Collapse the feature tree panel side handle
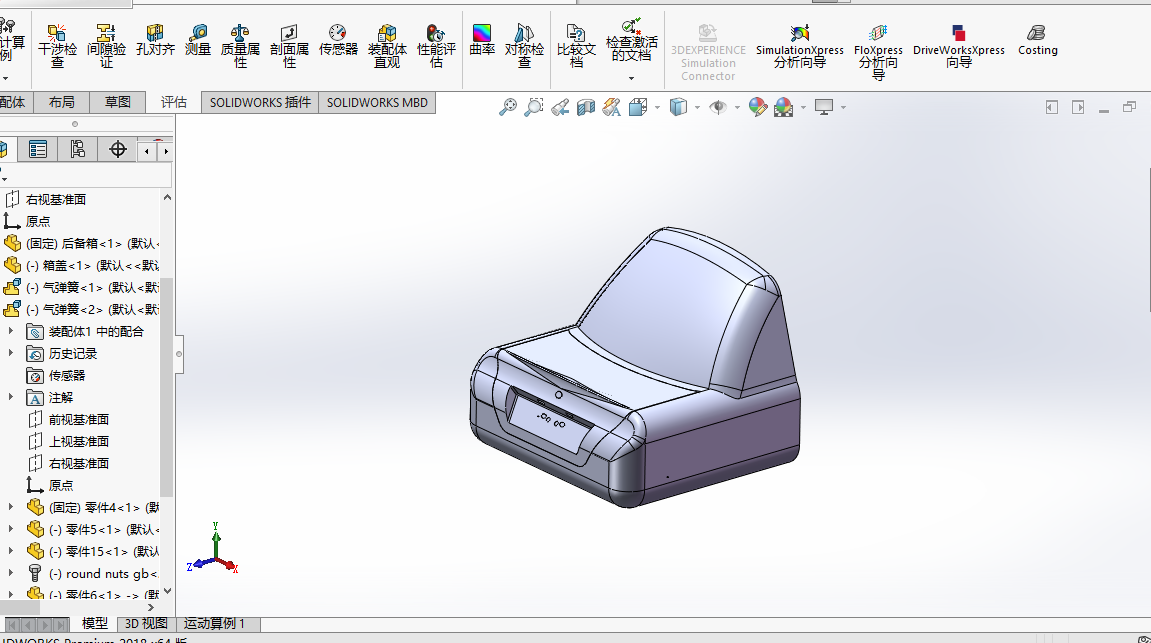This screenshot has width=1151, height=643. point(179,353)
